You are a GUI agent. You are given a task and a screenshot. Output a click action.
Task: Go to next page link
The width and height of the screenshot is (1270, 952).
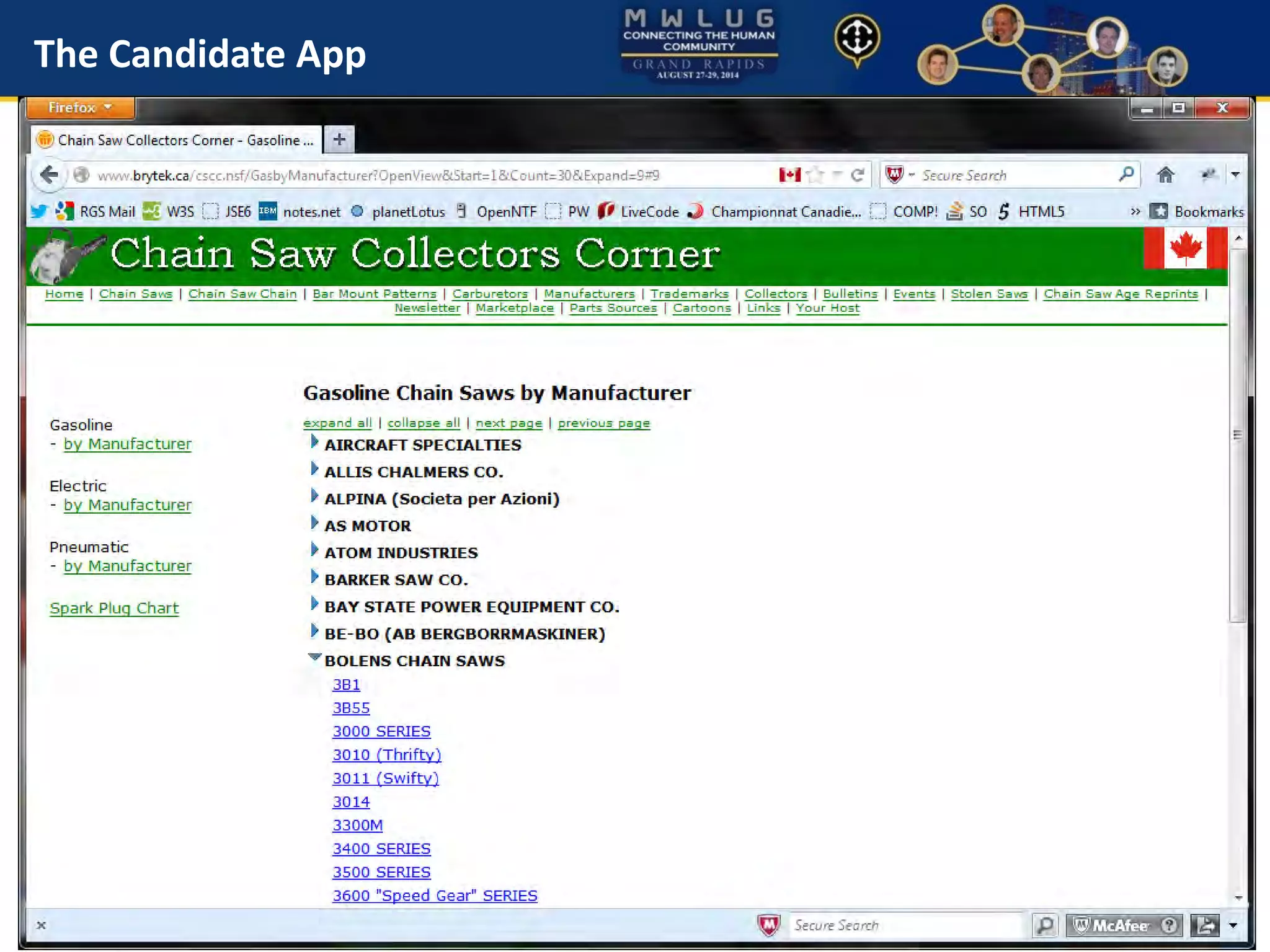click(x=509, y=423)
